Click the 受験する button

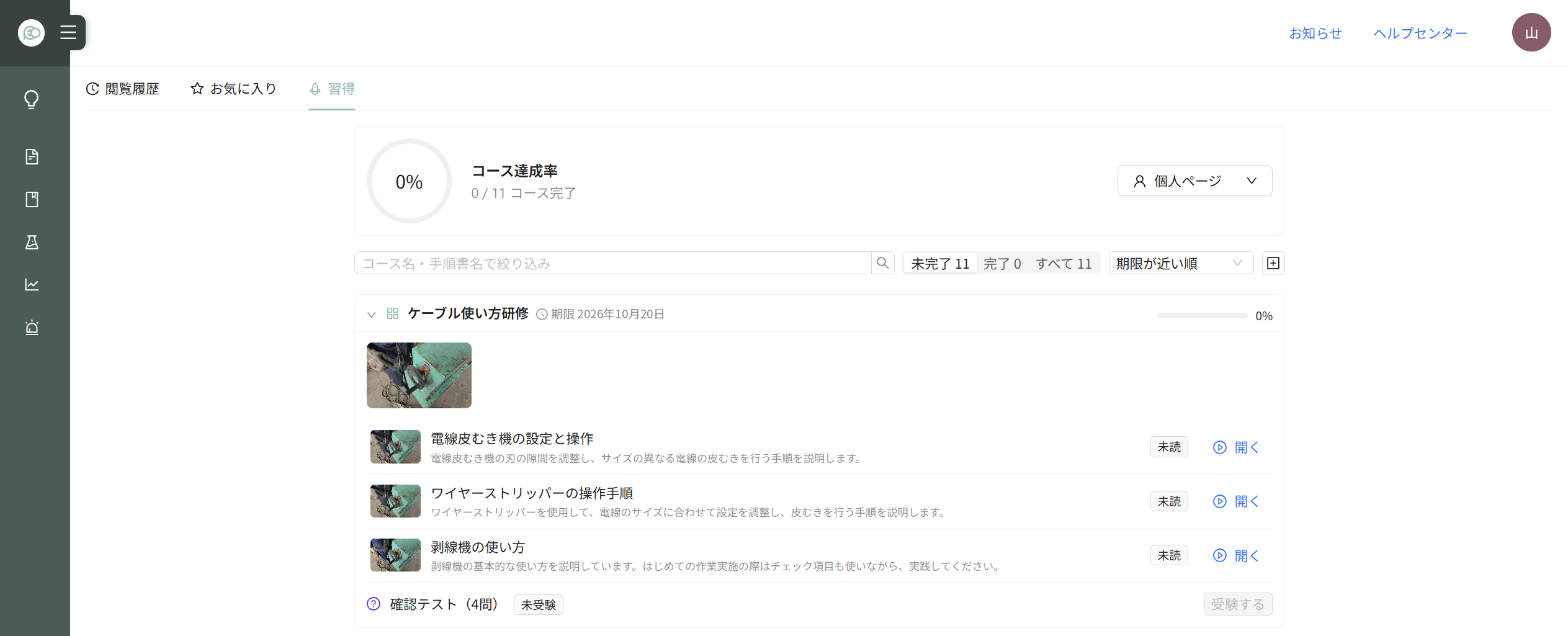[x=1238, y=604]
